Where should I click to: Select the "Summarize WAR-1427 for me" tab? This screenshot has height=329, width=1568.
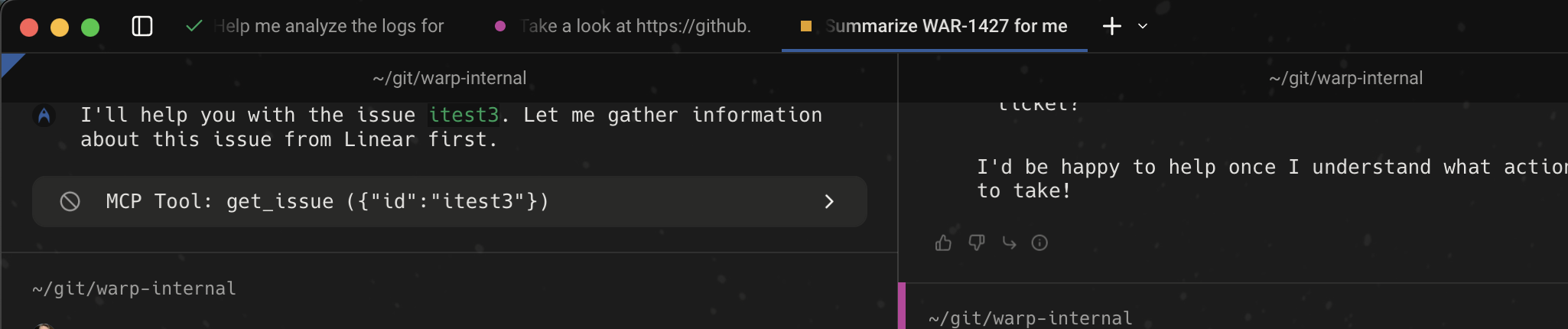(x=946, y=26)
